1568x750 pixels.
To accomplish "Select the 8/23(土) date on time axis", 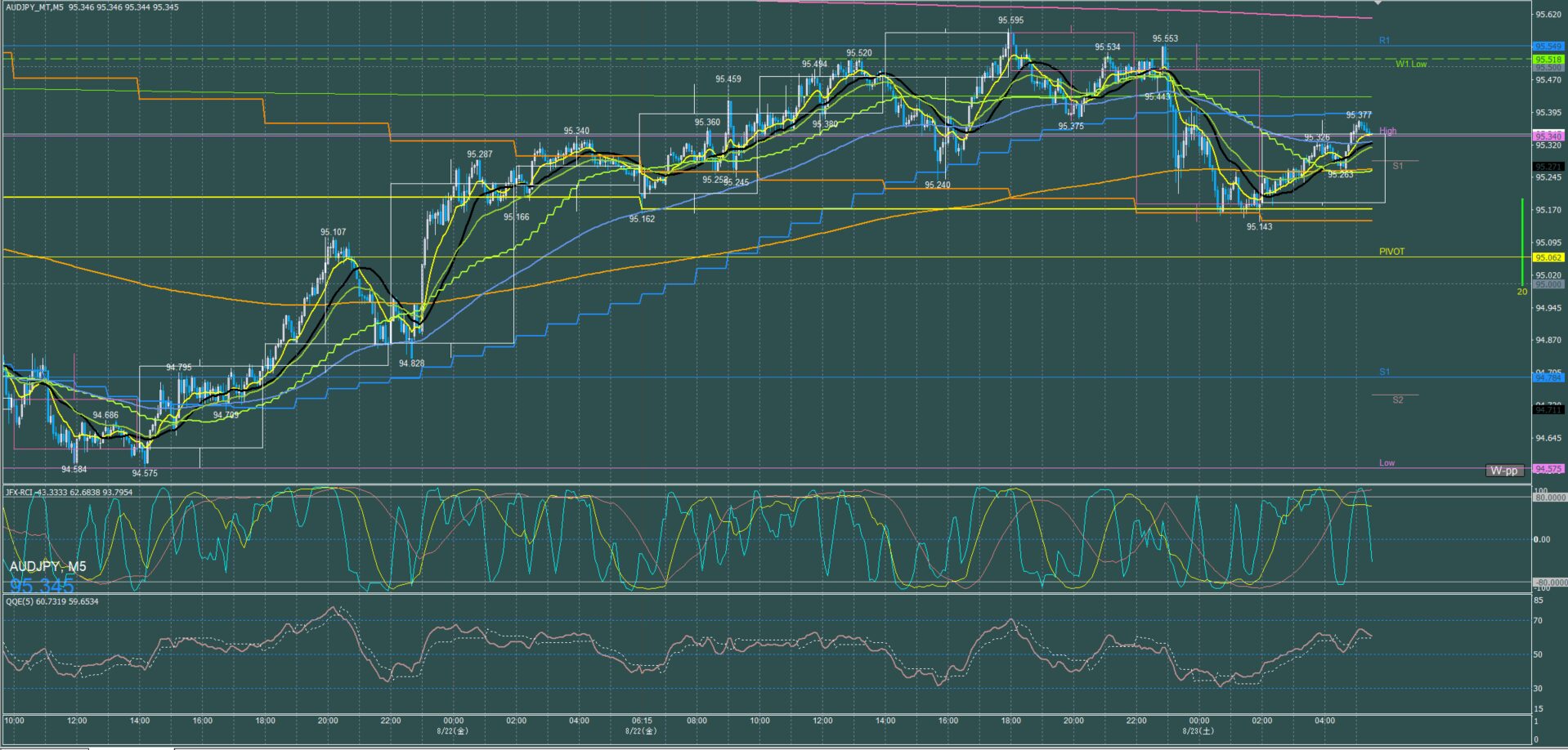I will 1198,731.
